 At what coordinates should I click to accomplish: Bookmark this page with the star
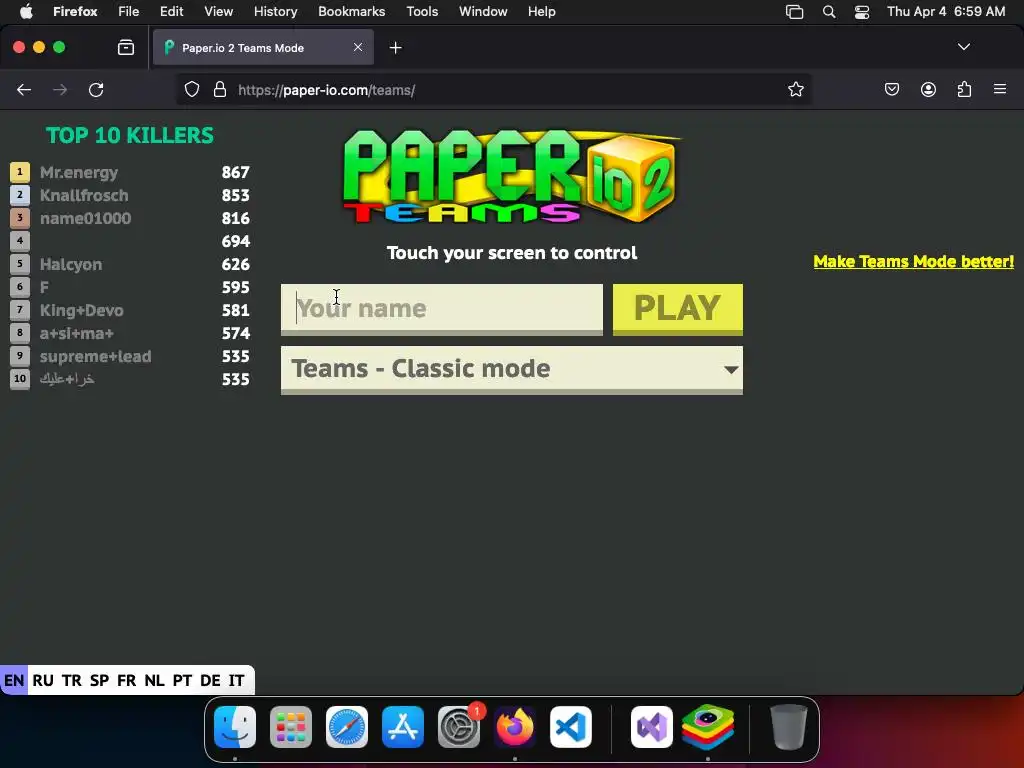tap(795, 89)
